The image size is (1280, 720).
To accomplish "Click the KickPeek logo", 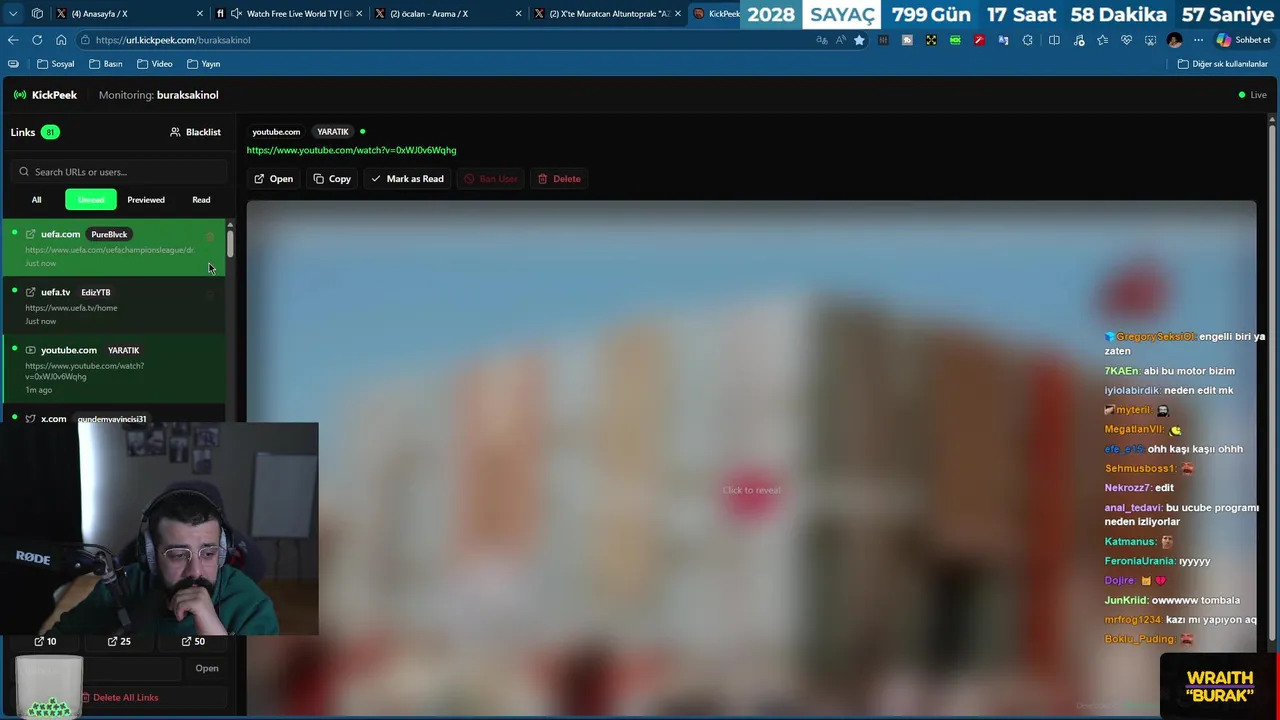I will (x=45, y=95).
